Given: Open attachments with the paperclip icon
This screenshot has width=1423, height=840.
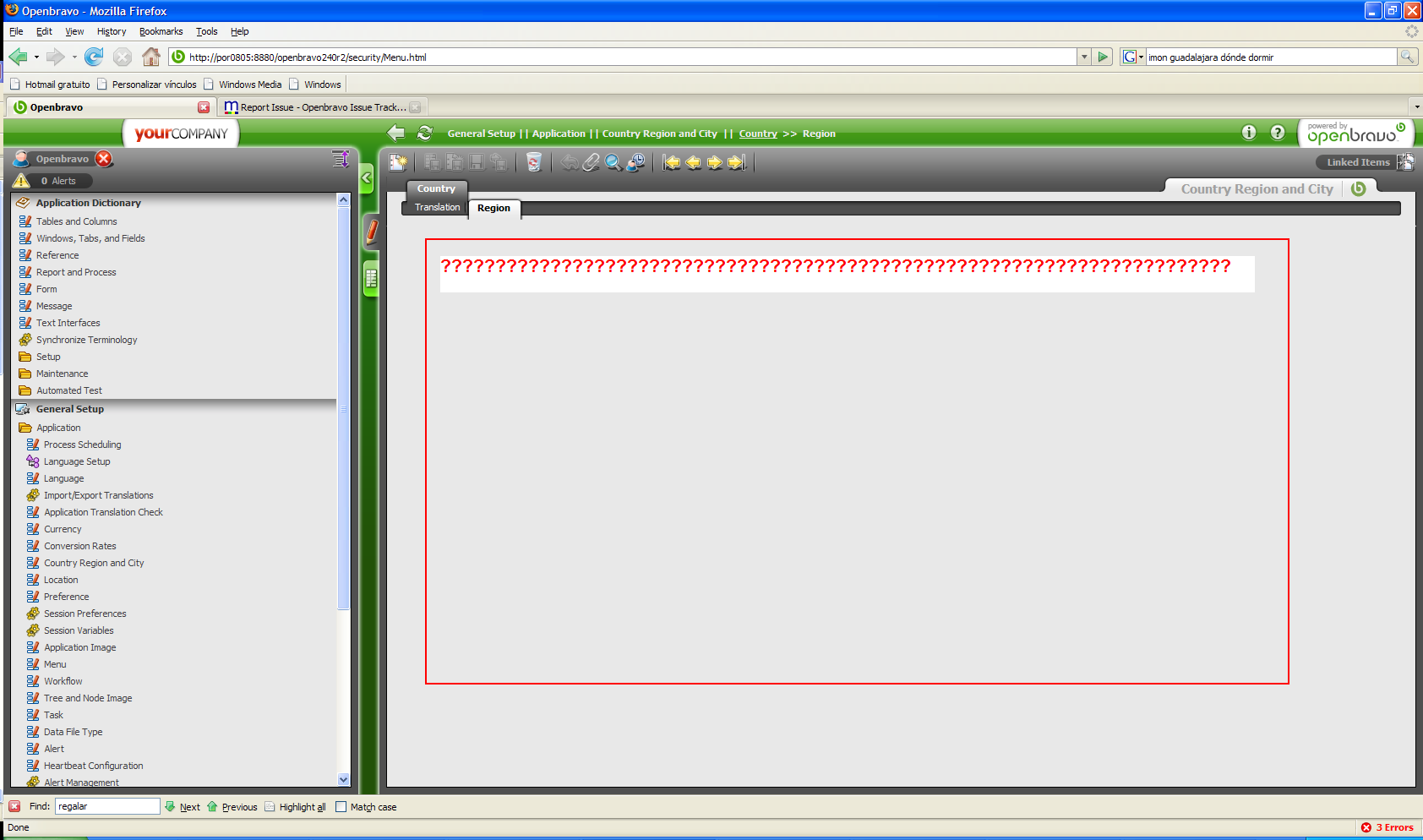Looking at the screenshot, I should tap(592, 162).
